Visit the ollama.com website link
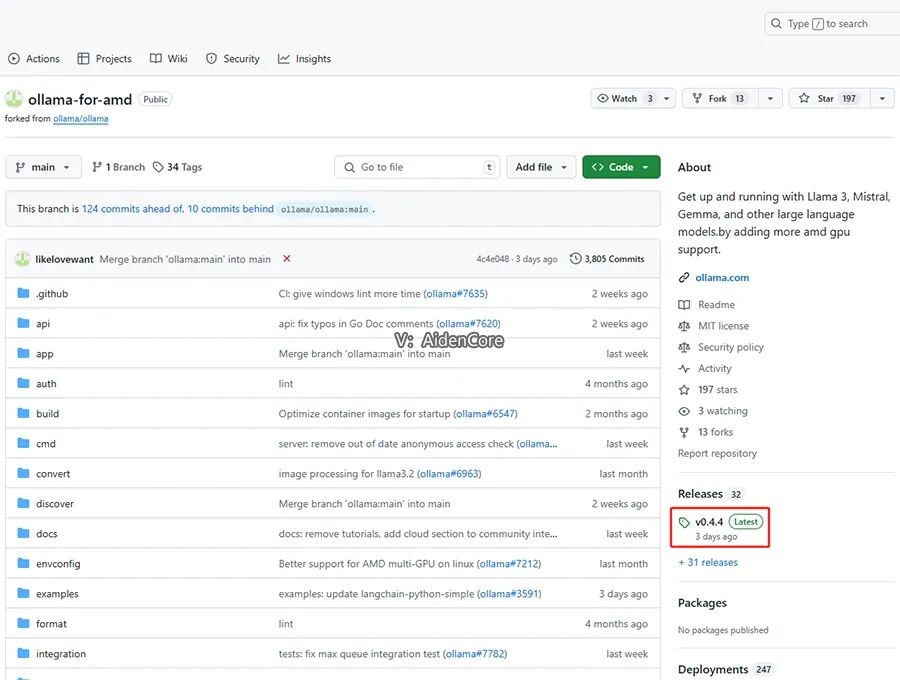The width and height of the screenshot is (900, 680). tap(722, 278)
